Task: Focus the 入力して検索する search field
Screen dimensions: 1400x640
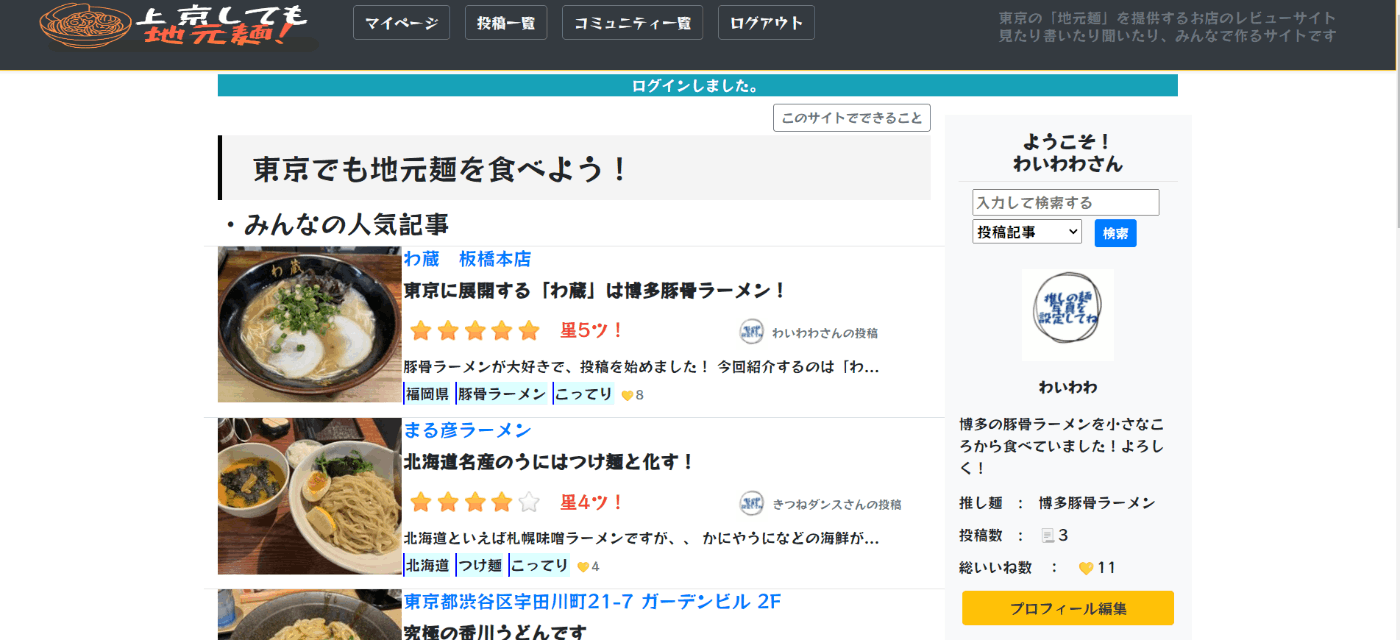Action: pos(1066,202)
